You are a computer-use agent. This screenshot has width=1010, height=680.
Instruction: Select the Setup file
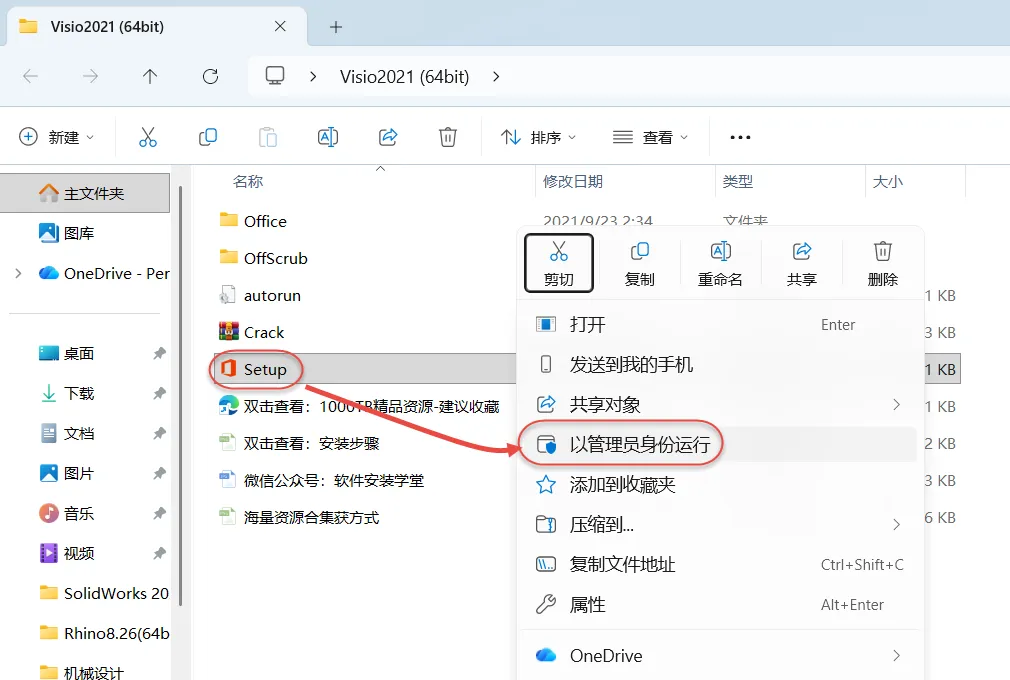[x=253, y=369]
